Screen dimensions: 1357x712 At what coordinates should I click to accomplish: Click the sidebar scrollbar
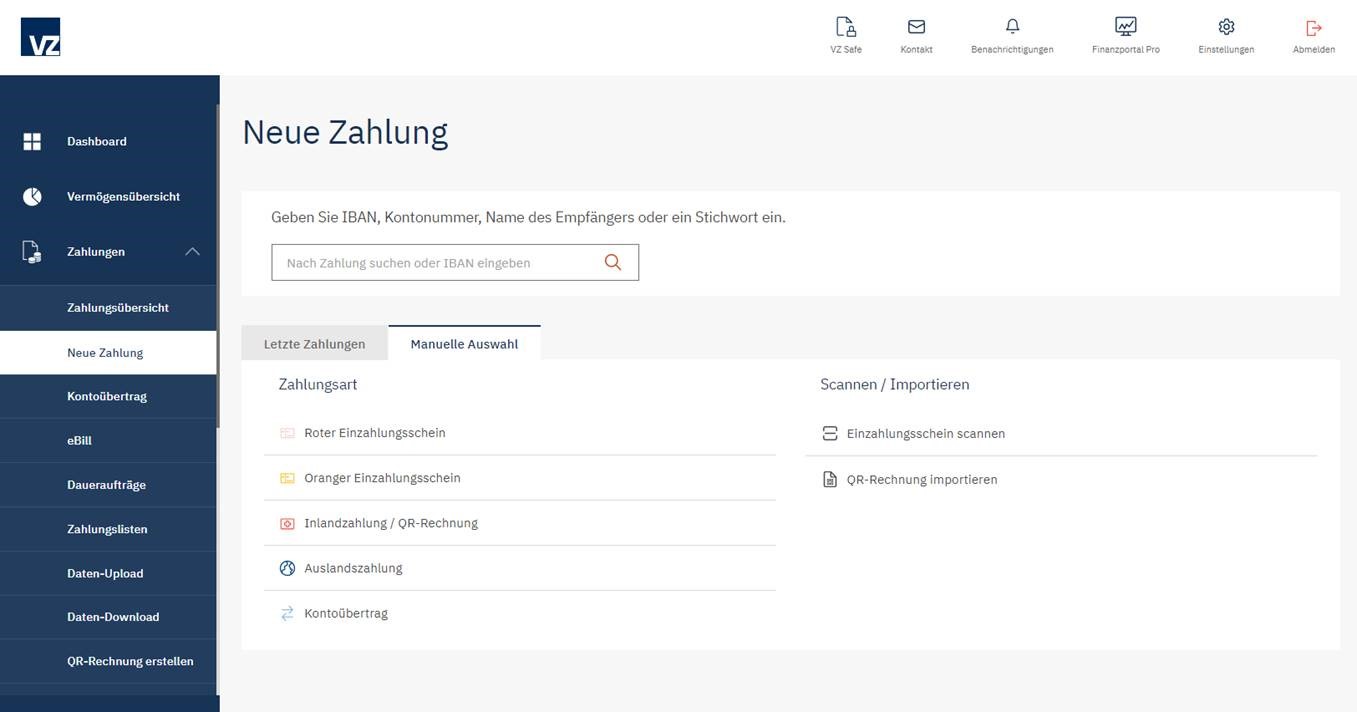click(x=217, y=265)
